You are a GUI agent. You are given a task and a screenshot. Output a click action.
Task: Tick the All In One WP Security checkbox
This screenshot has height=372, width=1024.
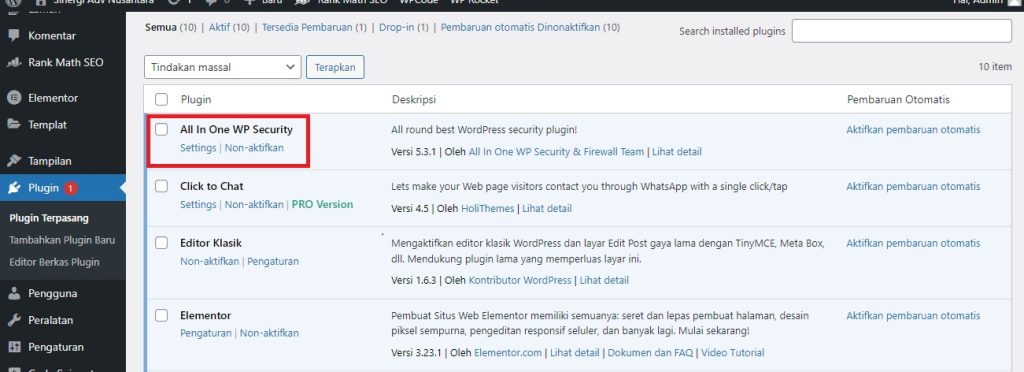161,129
